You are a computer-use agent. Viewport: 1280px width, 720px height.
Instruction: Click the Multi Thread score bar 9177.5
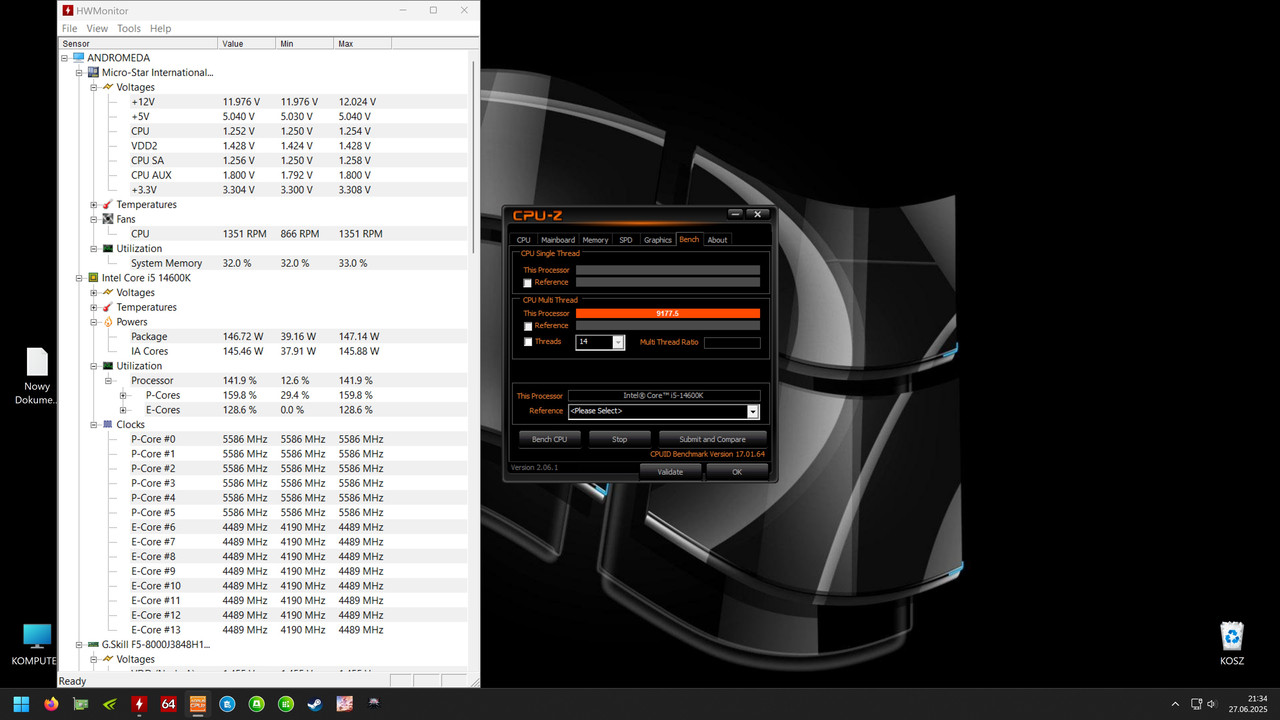(668, 314)
